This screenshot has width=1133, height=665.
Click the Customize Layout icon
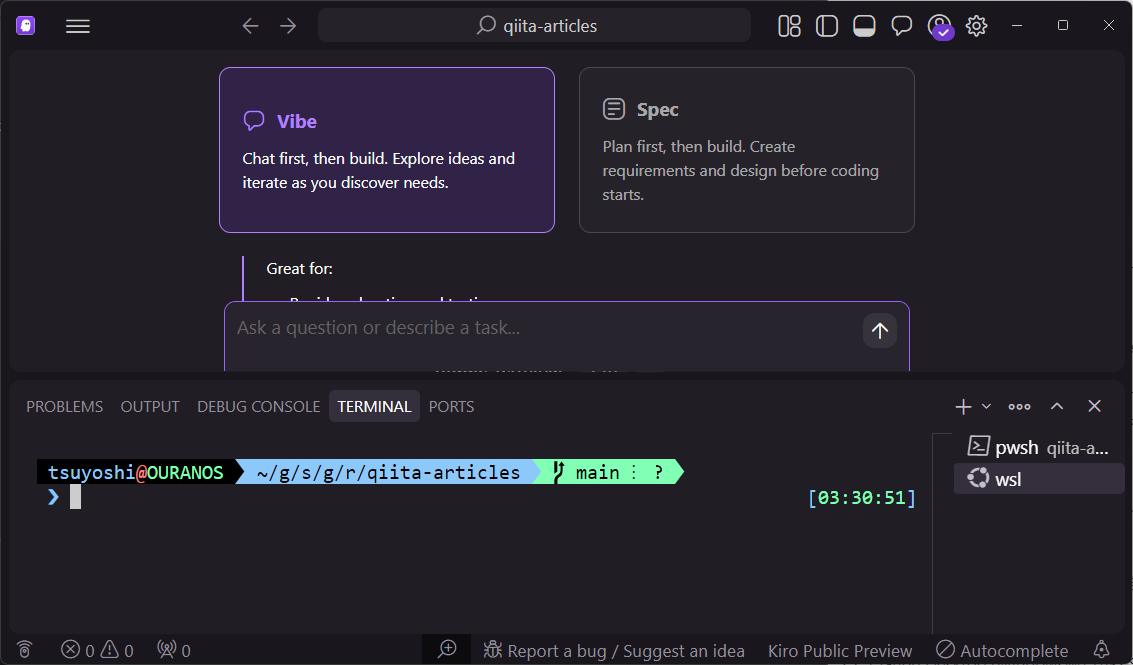pos(788,25)
